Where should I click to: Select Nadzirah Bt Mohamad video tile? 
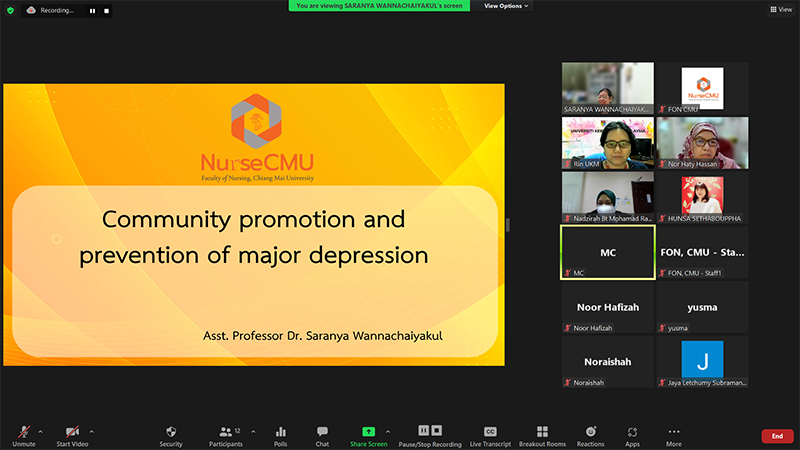(x=608, y=197)
